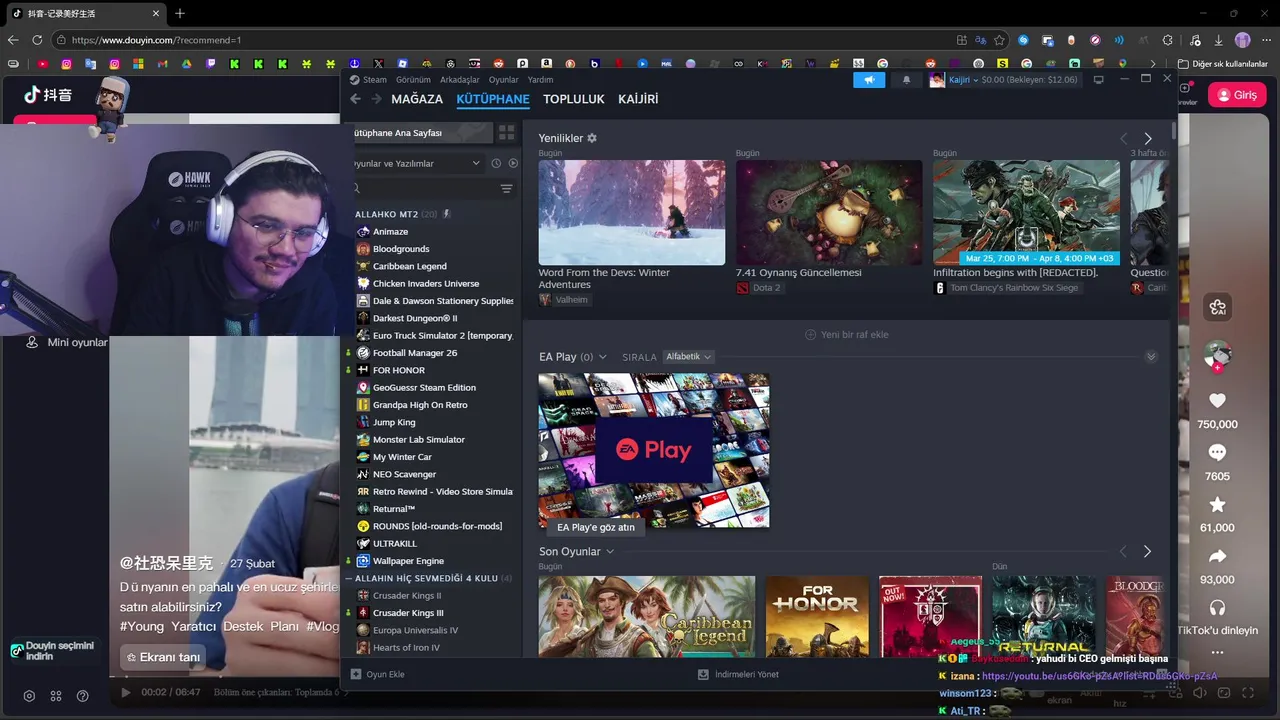The image size is (1280, 720).
Task: Open the TOPLULUK tab
Action: point(574,99)
